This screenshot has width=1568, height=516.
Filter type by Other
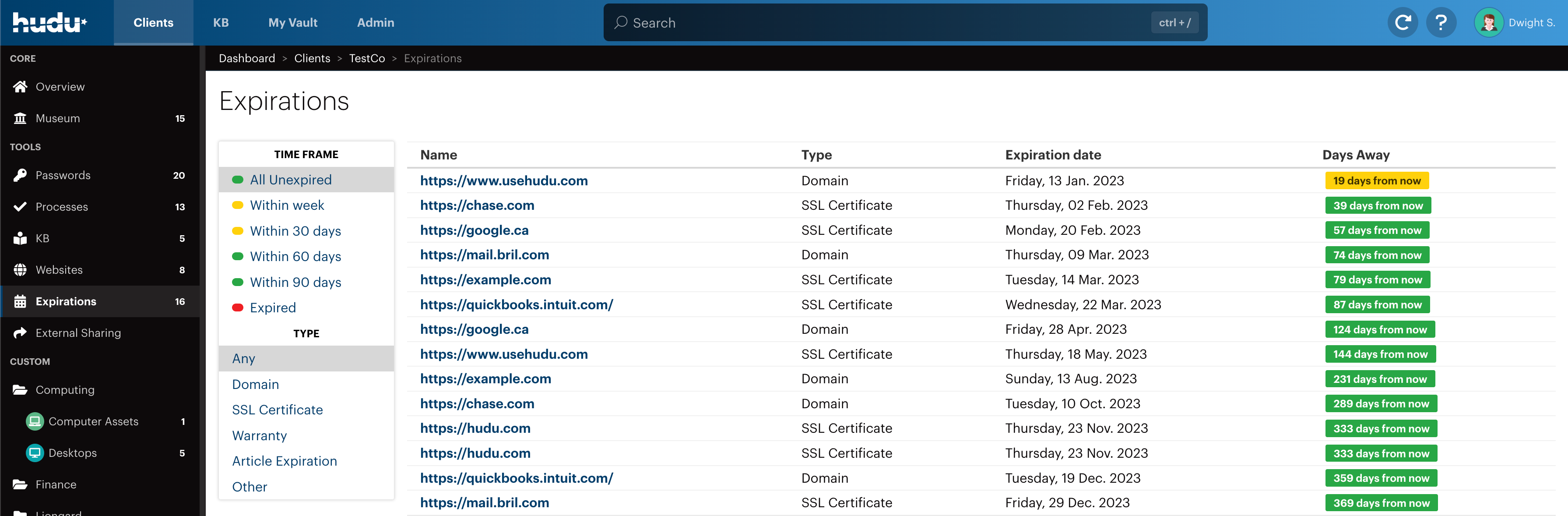306,487
